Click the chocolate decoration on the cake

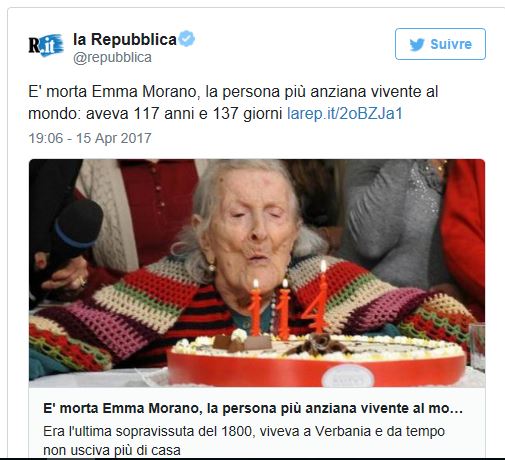pyautogui.click(x=317, y=344)
